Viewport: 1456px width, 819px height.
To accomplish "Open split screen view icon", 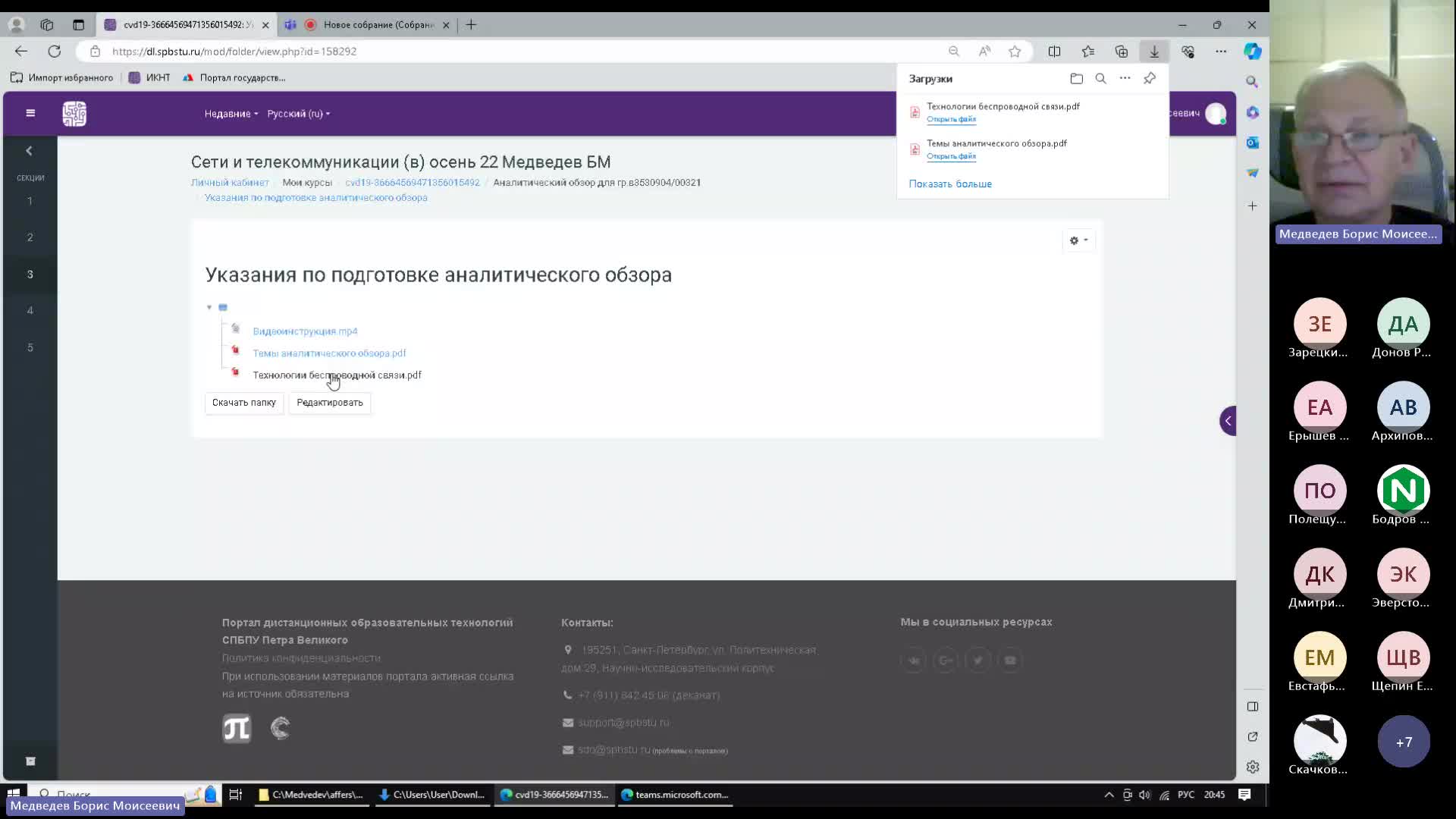I will point(1054,51).
